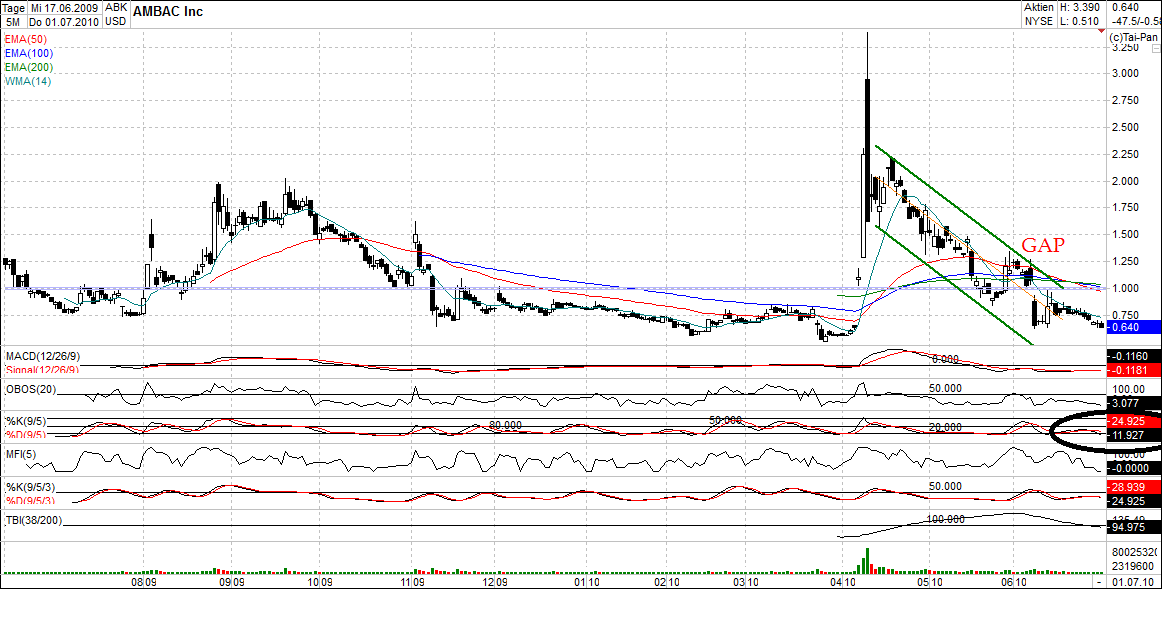Click the high value H: 3.390

click(x=1080, y=7)
